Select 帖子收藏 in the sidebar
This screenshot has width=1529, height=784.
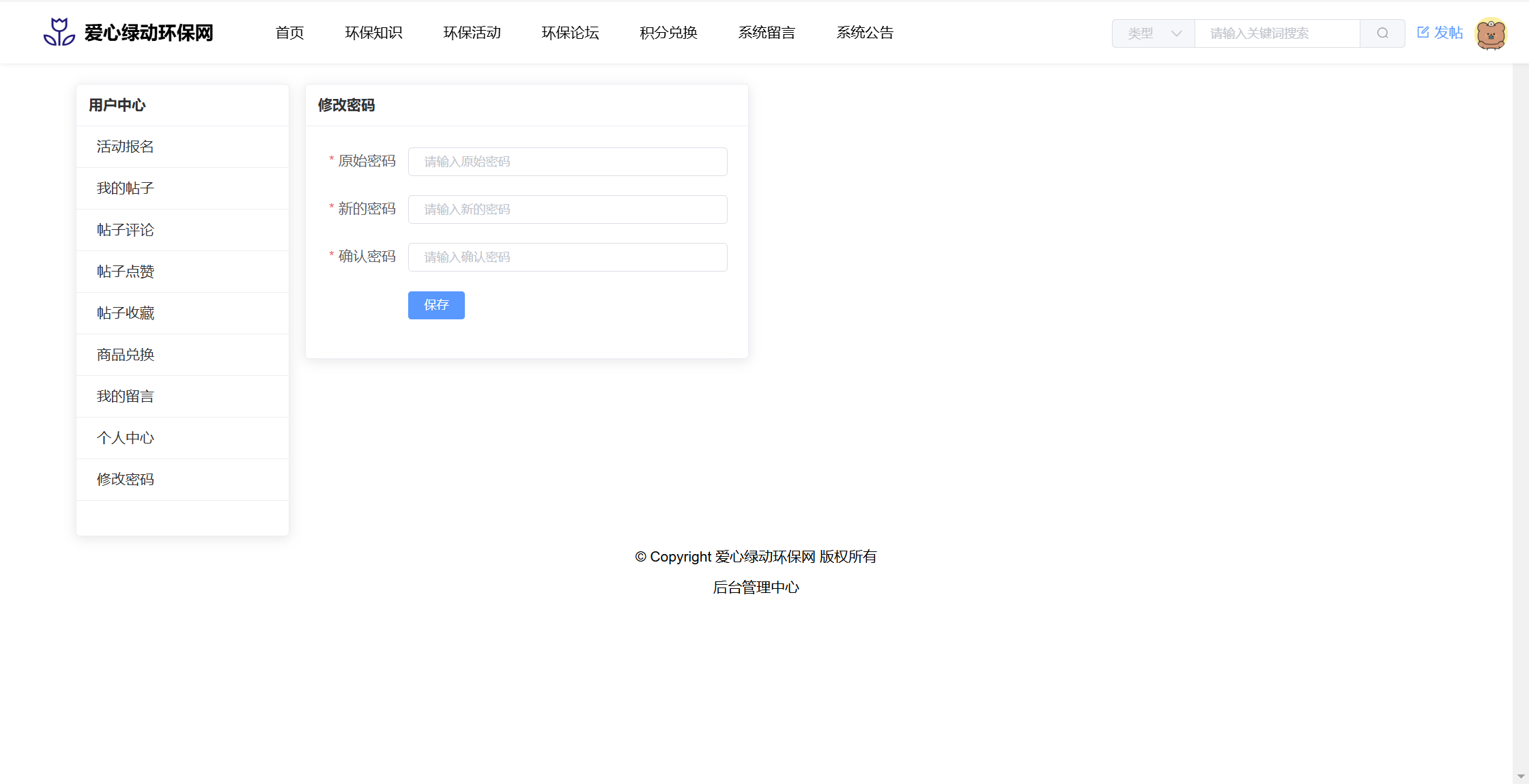(x=126, y=313)
